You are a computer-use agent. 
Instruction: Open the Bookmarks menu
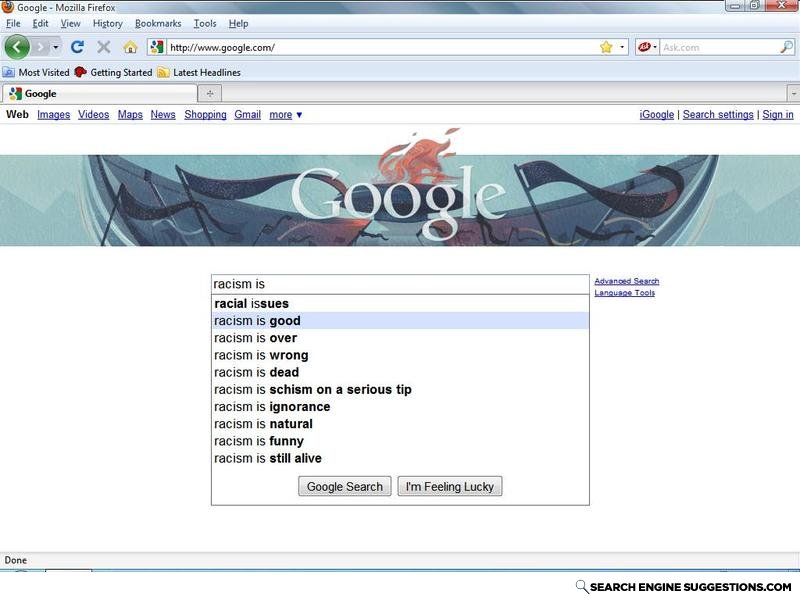[x=158, y=23]
